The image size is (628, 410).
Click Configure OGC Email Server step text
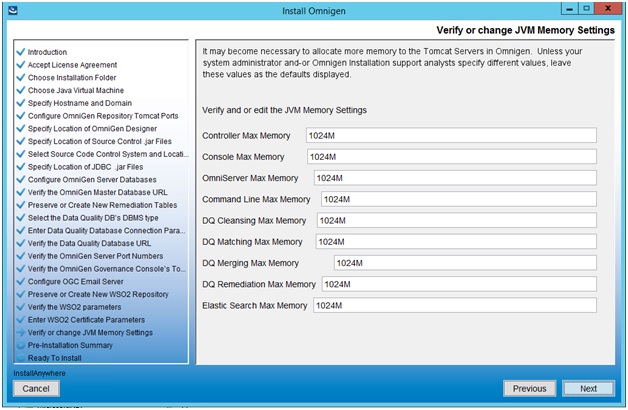click(x=76, y=281)
